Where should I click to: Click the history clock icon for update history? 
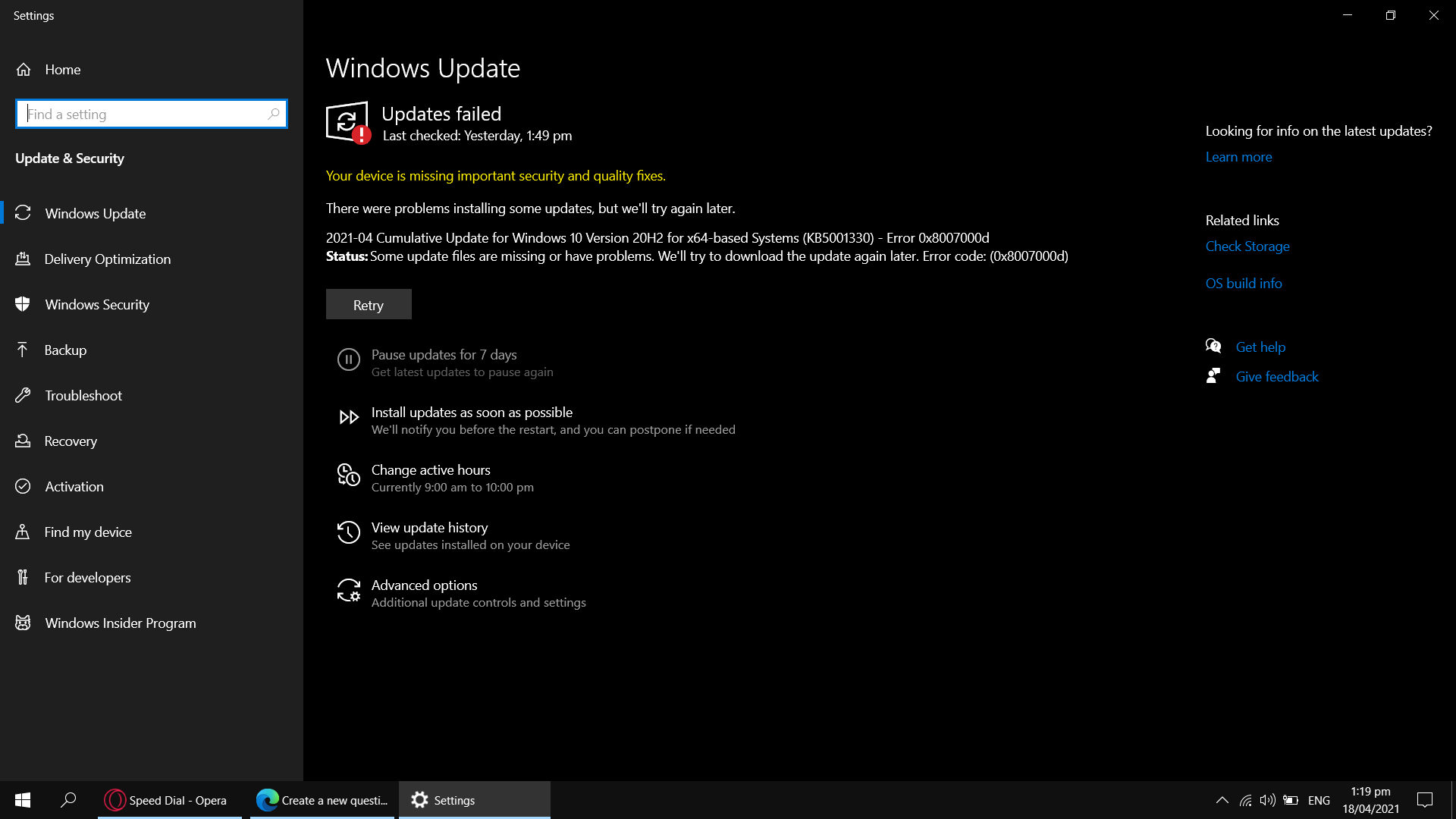tap(349, 532)
